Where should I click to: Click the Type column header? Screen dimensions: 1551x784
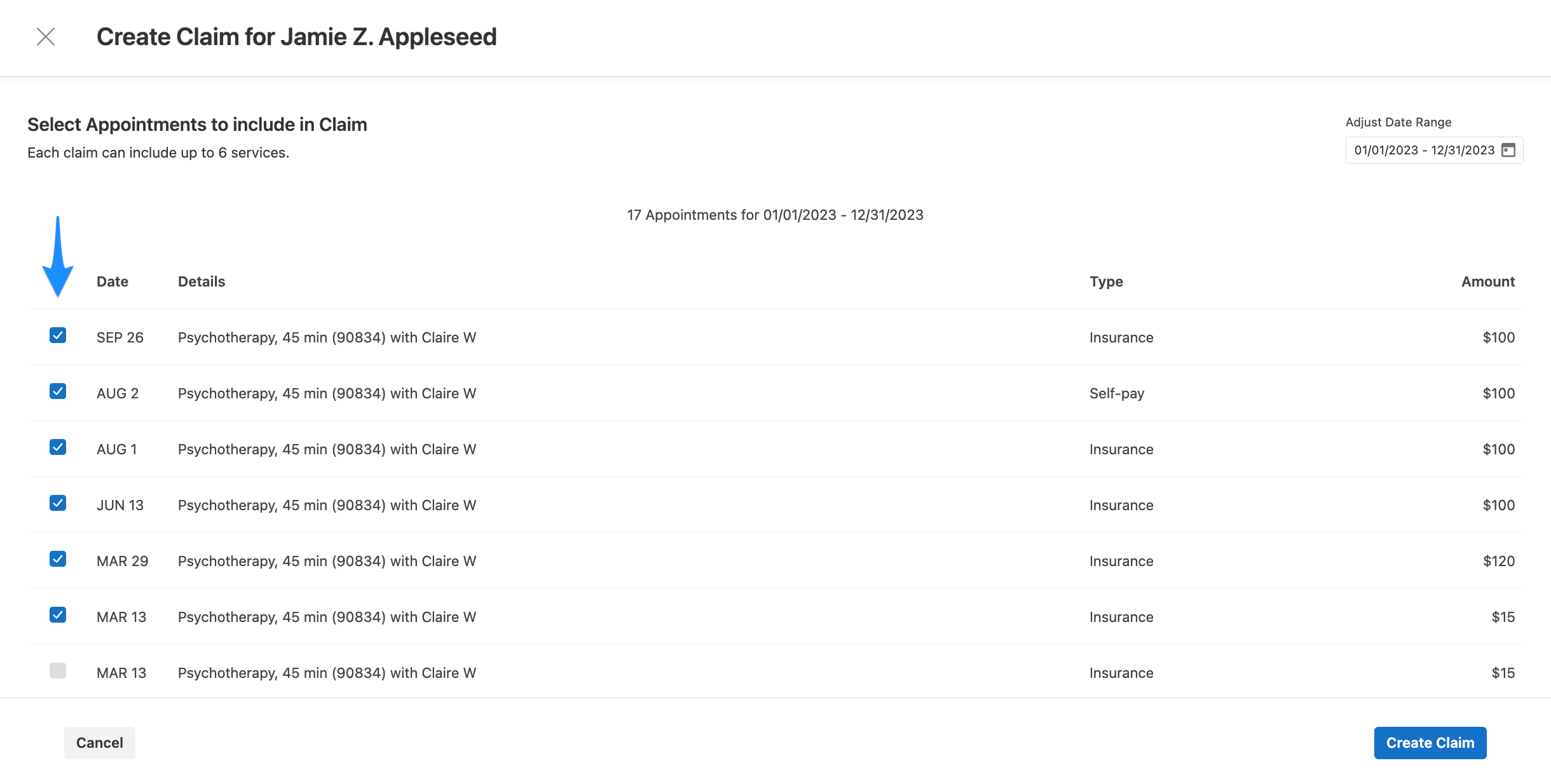coord(1106,282)
